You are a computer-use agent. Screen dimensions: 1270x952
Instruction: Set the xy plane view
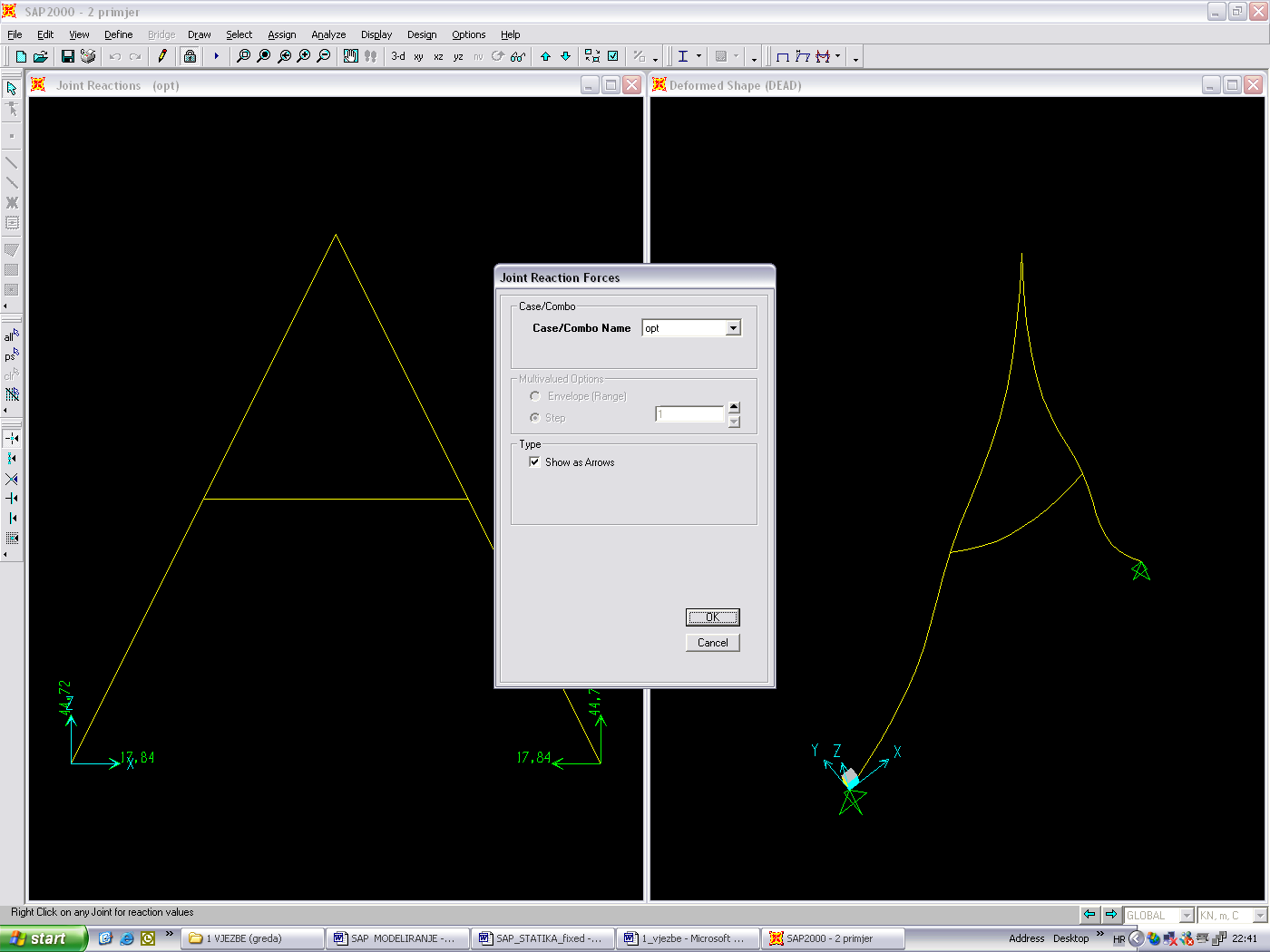coord(418,56)
